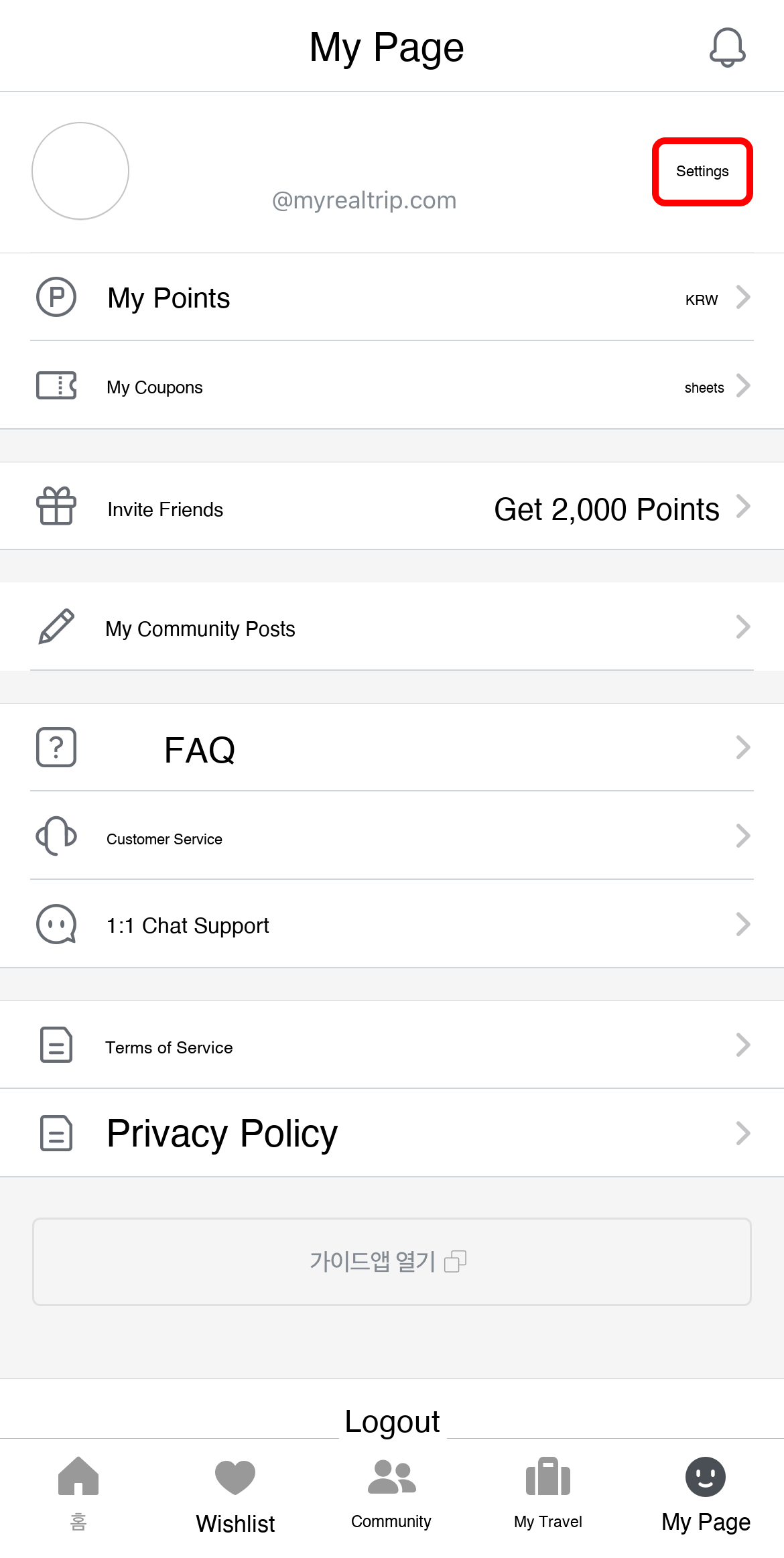
Task: Open notifications bell icon
Action: point(727,47)
